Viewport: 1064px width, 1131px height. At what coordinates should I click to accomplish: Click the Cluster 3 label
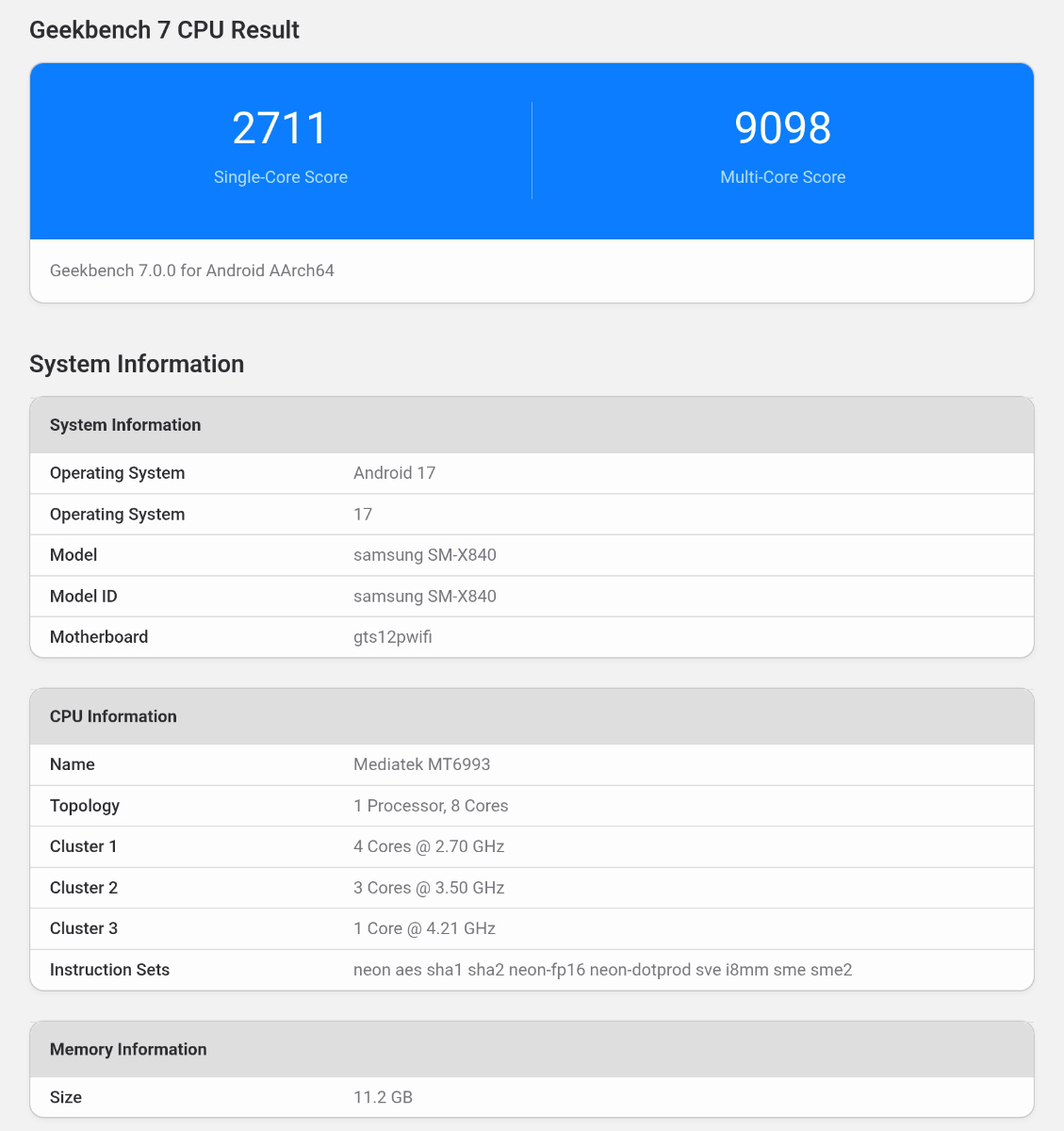point(84,928)
